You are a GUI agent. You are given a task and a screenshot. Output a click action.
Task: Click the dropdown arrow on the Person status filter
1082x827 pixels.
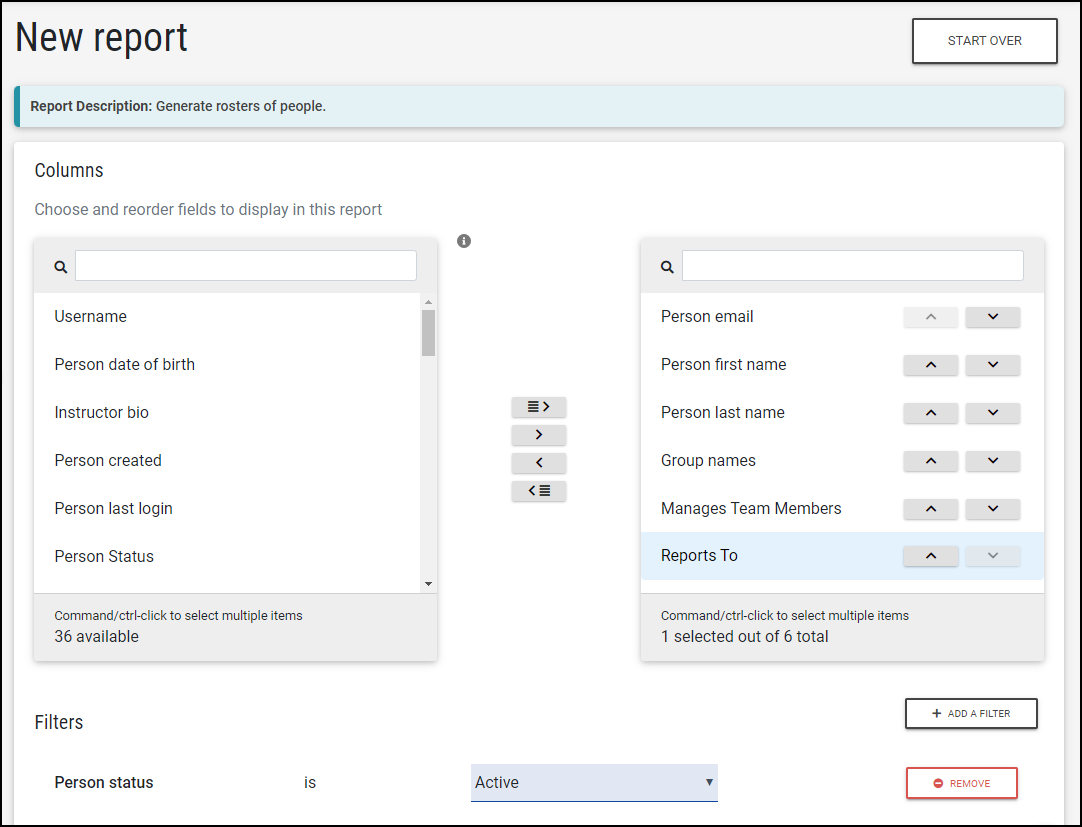pyautogui.click(x=709, y=782)
